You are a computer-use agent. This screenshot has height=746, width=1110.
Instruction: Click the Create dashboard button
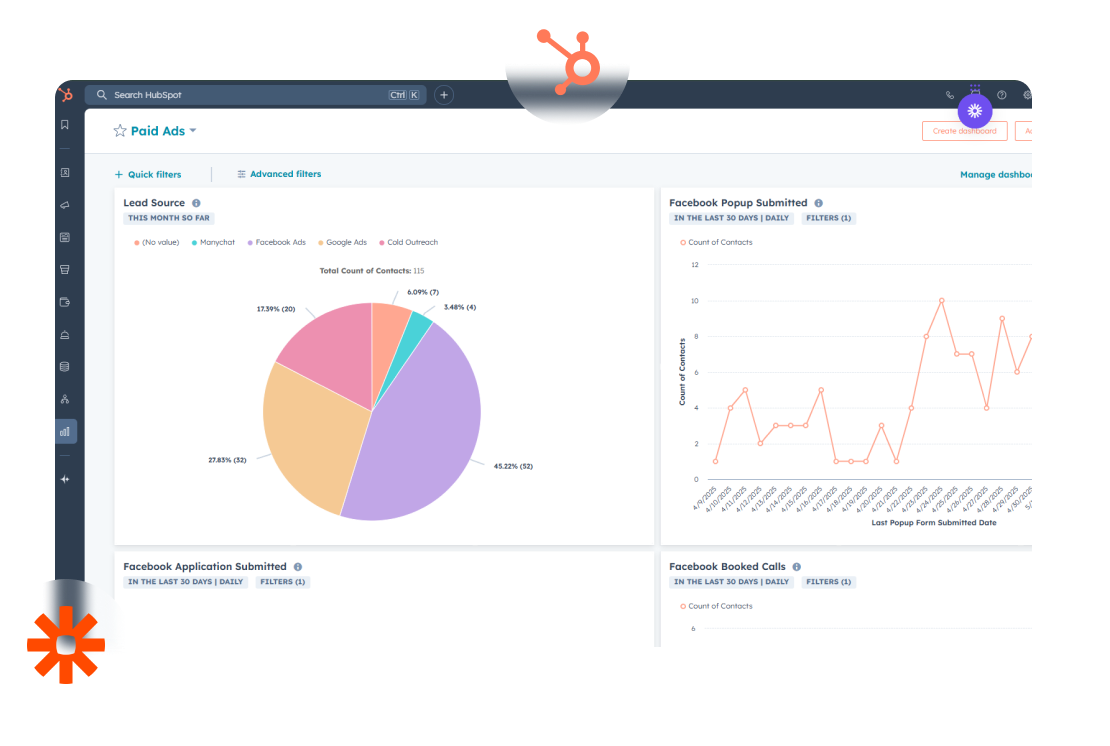click(964, 131)
